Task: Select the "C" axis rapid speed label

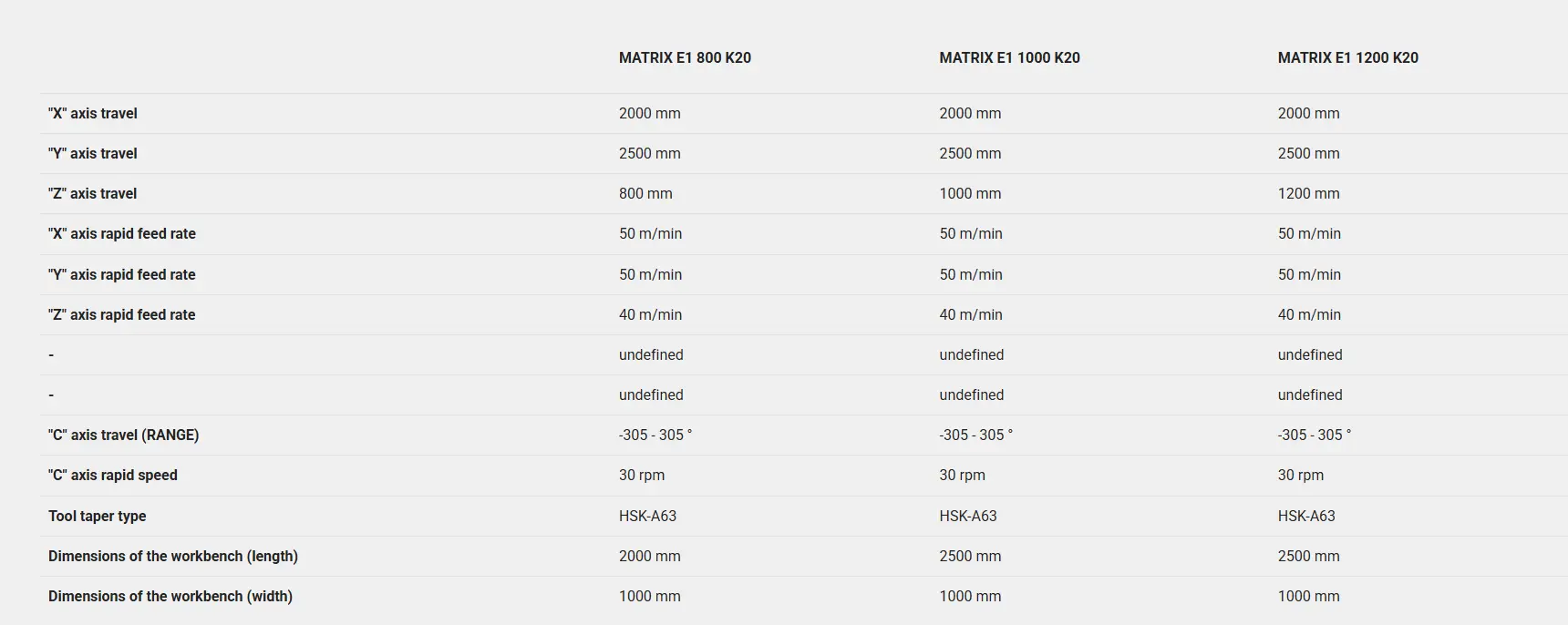Action: [x=113, y=475]
